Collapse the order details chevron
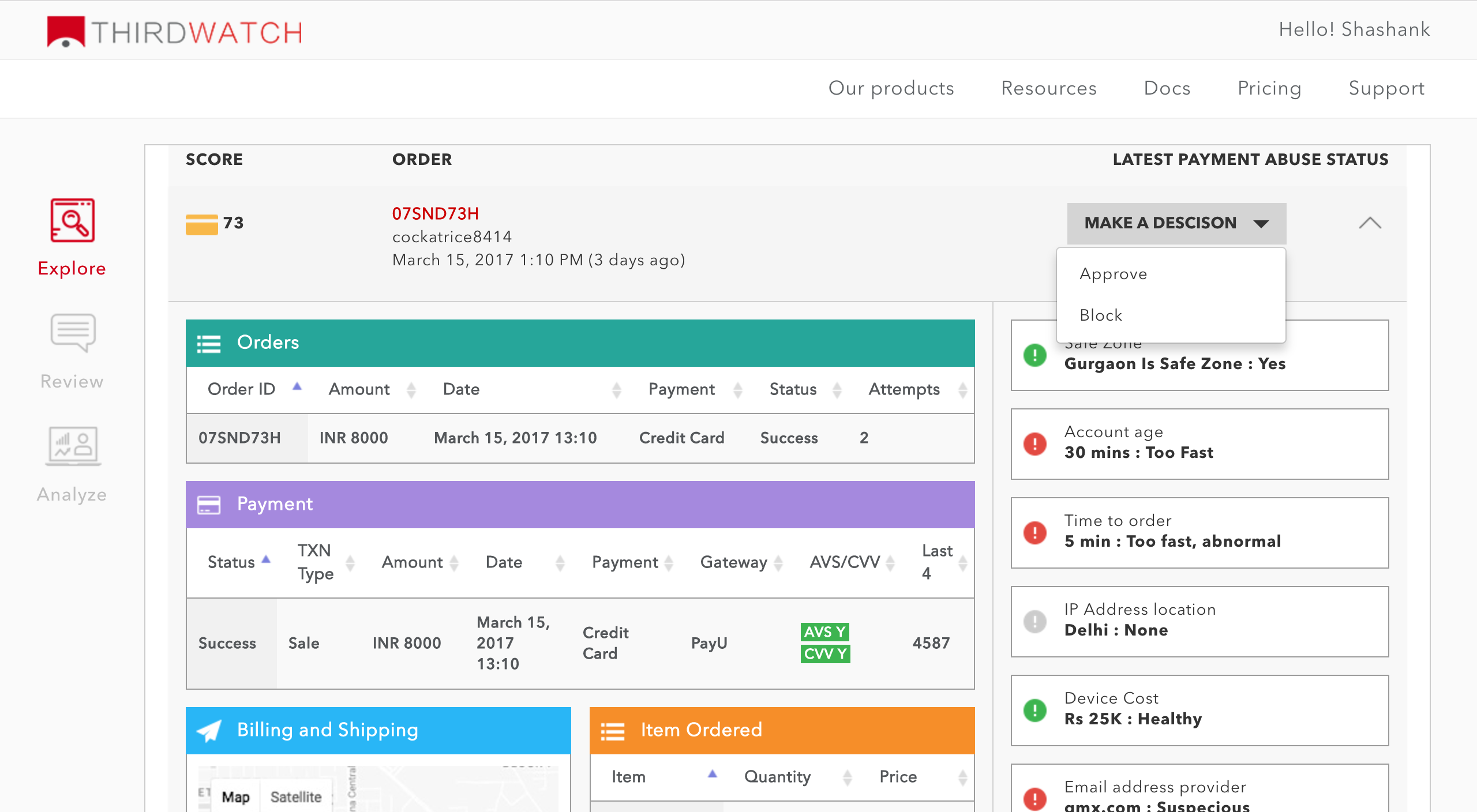The image size is (1477, 812). 1370,223
